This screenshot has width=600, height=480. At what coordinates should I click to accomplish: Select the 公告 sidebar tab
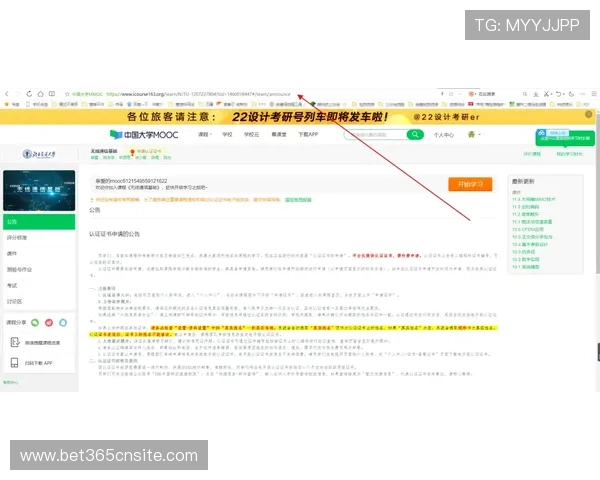click(39, 222)
